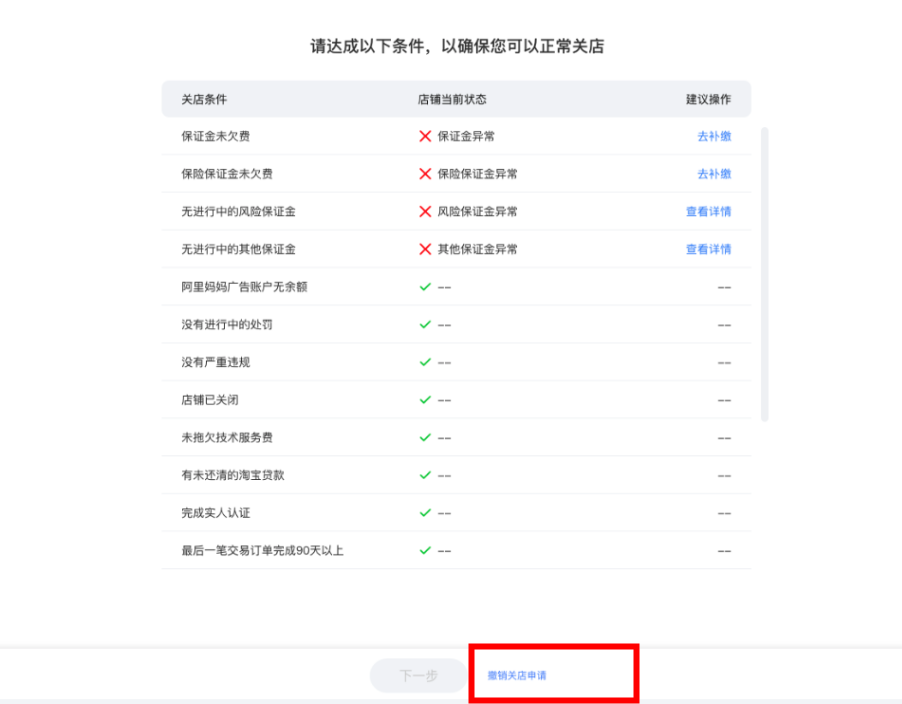Select the 没有进行中的处罚 condition text

(227, 324)
